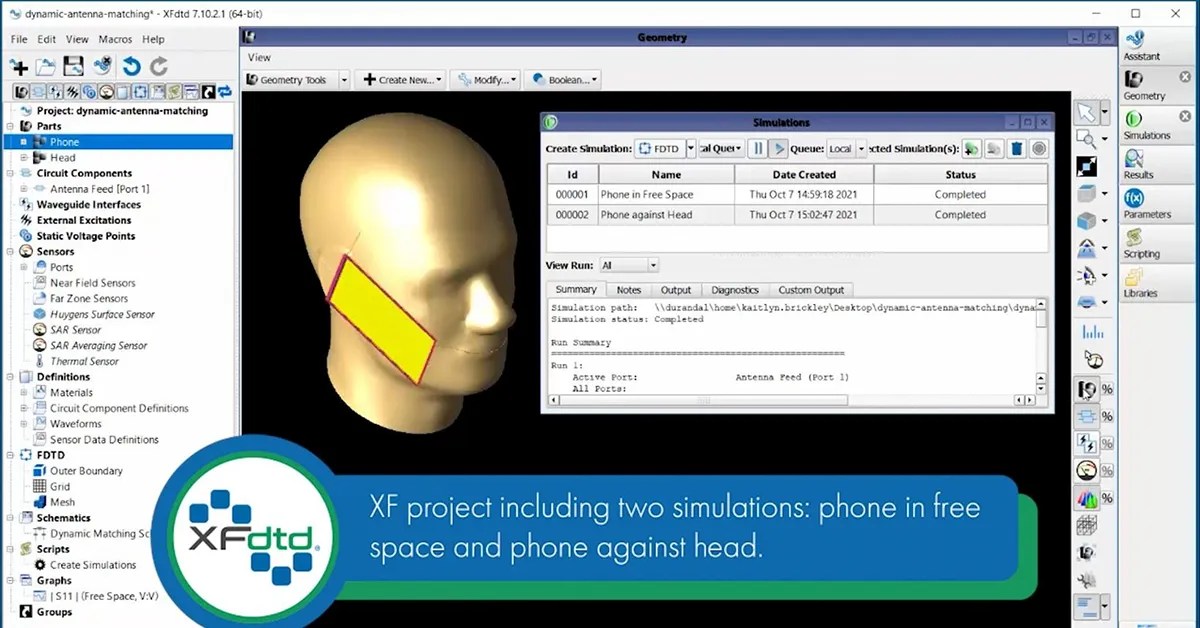Click the Date Created column header
Screen dimensions: 1200x628
pos(803,174)
